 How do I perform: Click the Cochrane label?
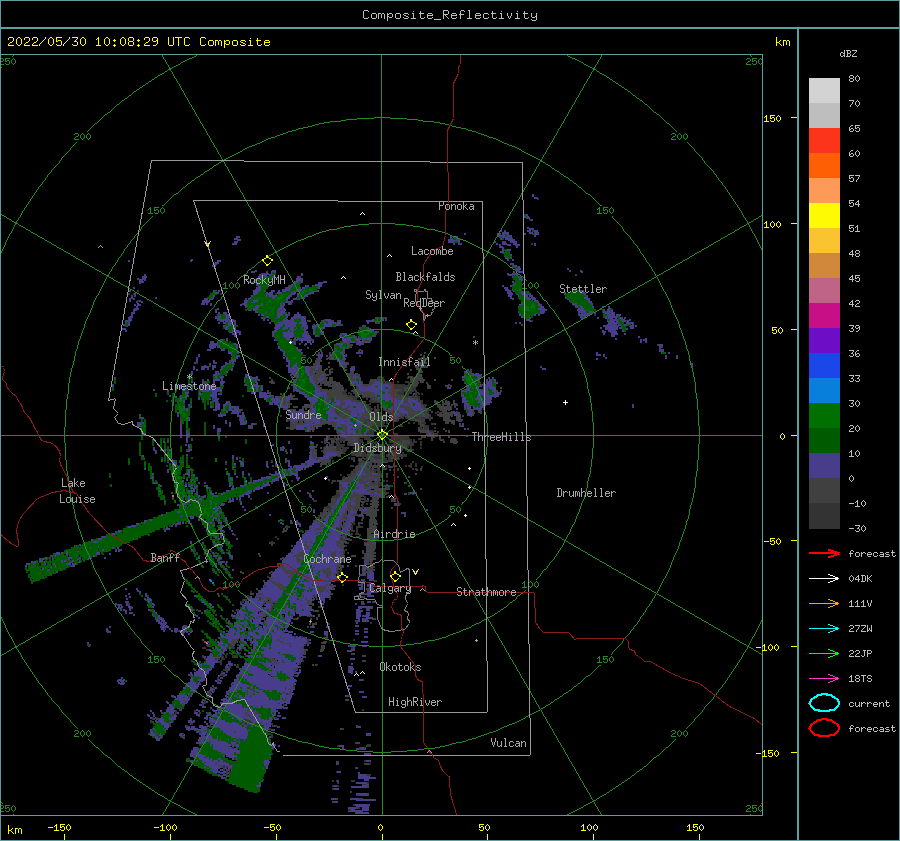click(x=327, y=559)
